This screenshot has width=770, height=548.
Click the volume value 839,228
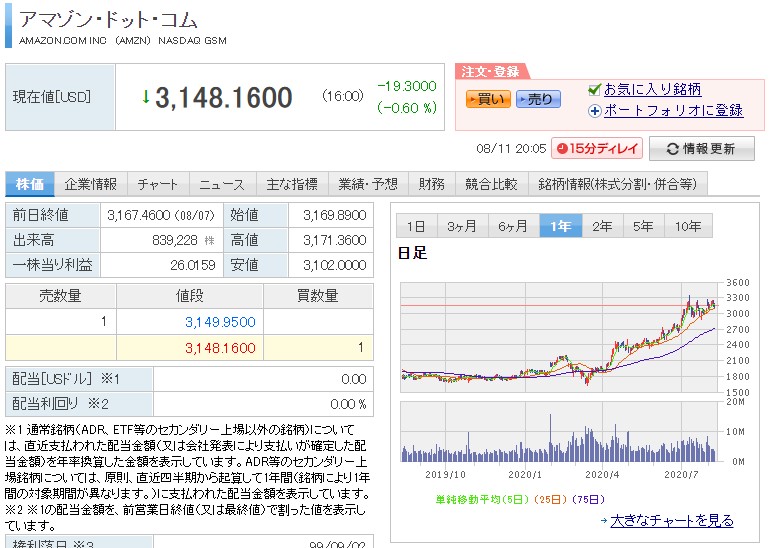(x=175, y=240)
